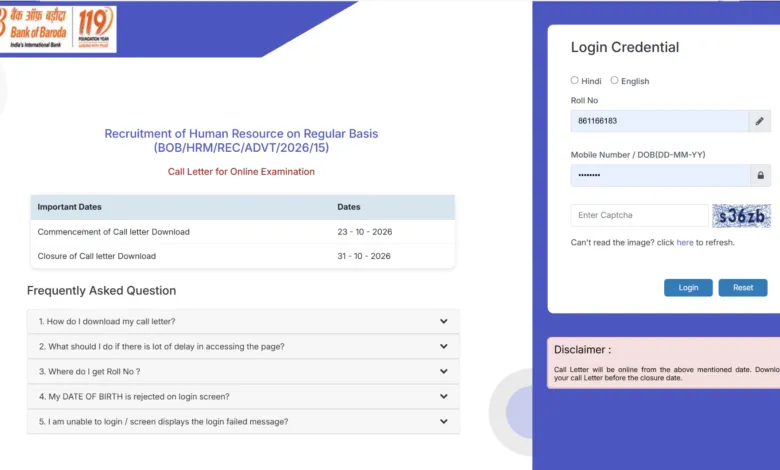Click the Reset button
The image size is (780, 470).
click(x=743, y=287)
